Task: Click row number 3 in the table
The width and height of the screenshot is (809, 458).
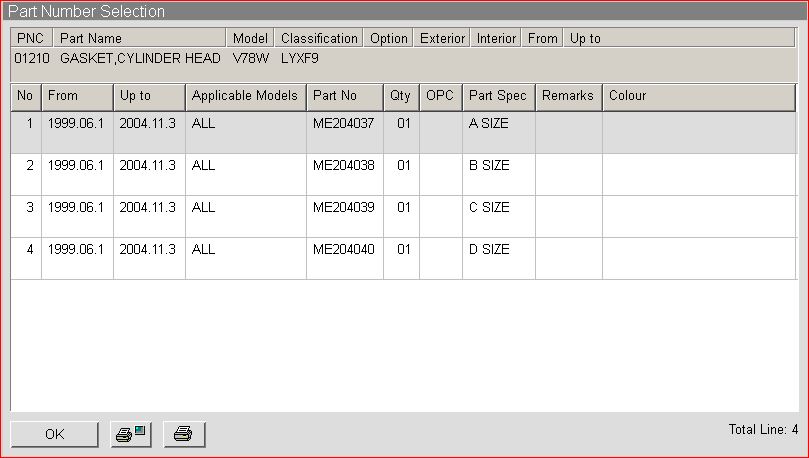Action: pyautogui.click(x=27, y=208)
